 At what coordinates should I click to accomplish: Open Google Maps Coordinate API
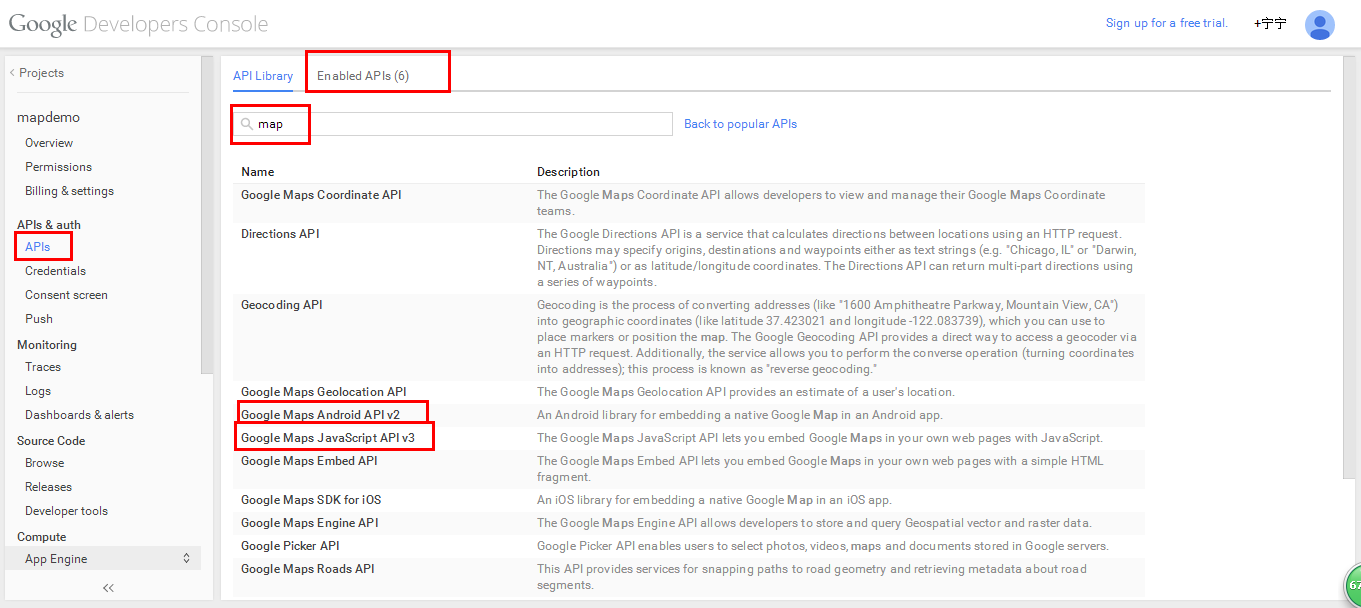pos(321,195)
